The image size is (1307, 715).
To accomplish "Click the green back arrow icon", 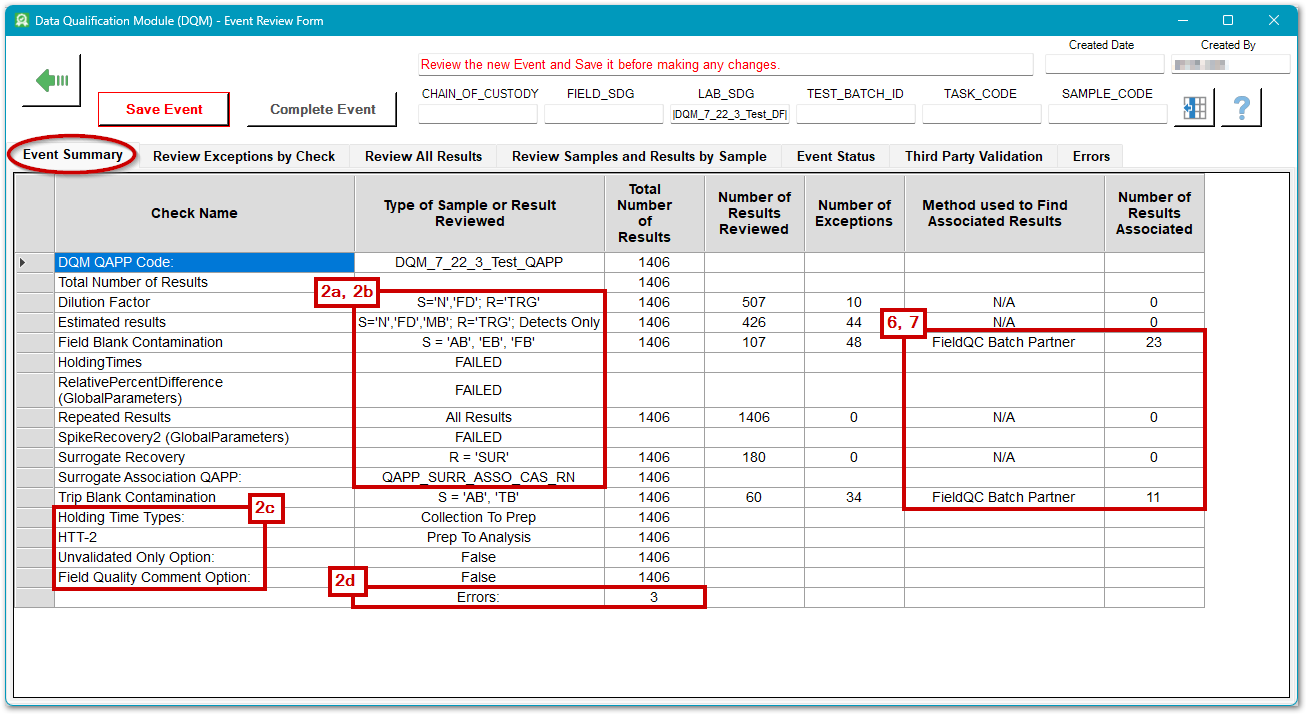I will 51,81.
